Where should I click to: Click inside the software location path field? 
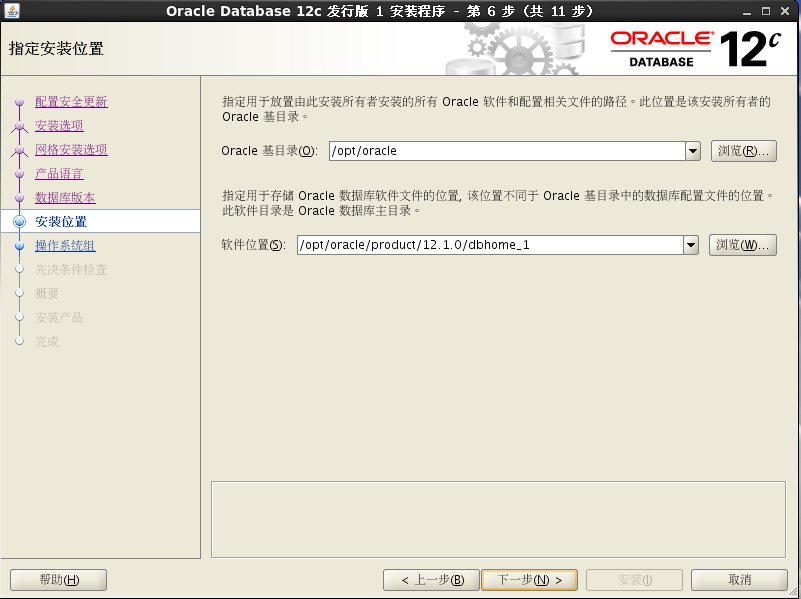click(490, 245)
